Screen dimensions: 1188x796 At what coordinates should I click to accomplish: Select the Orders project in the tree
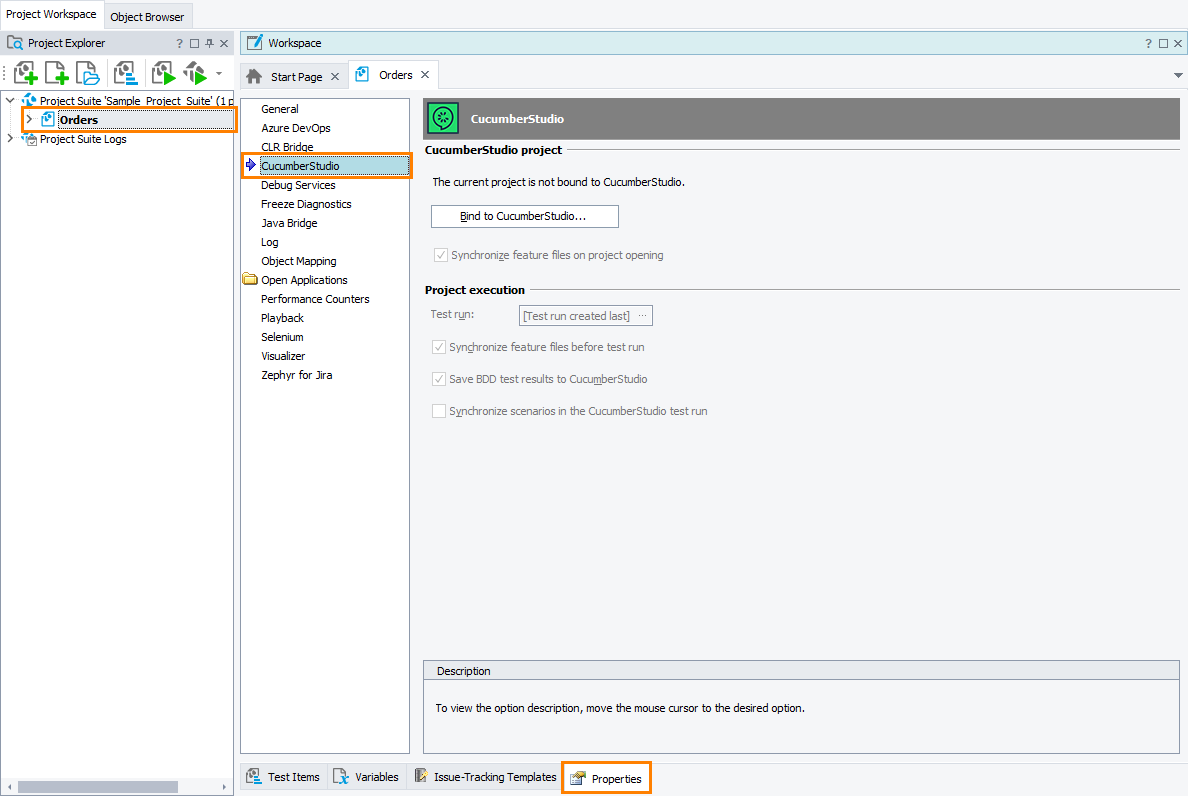(79, 120)
